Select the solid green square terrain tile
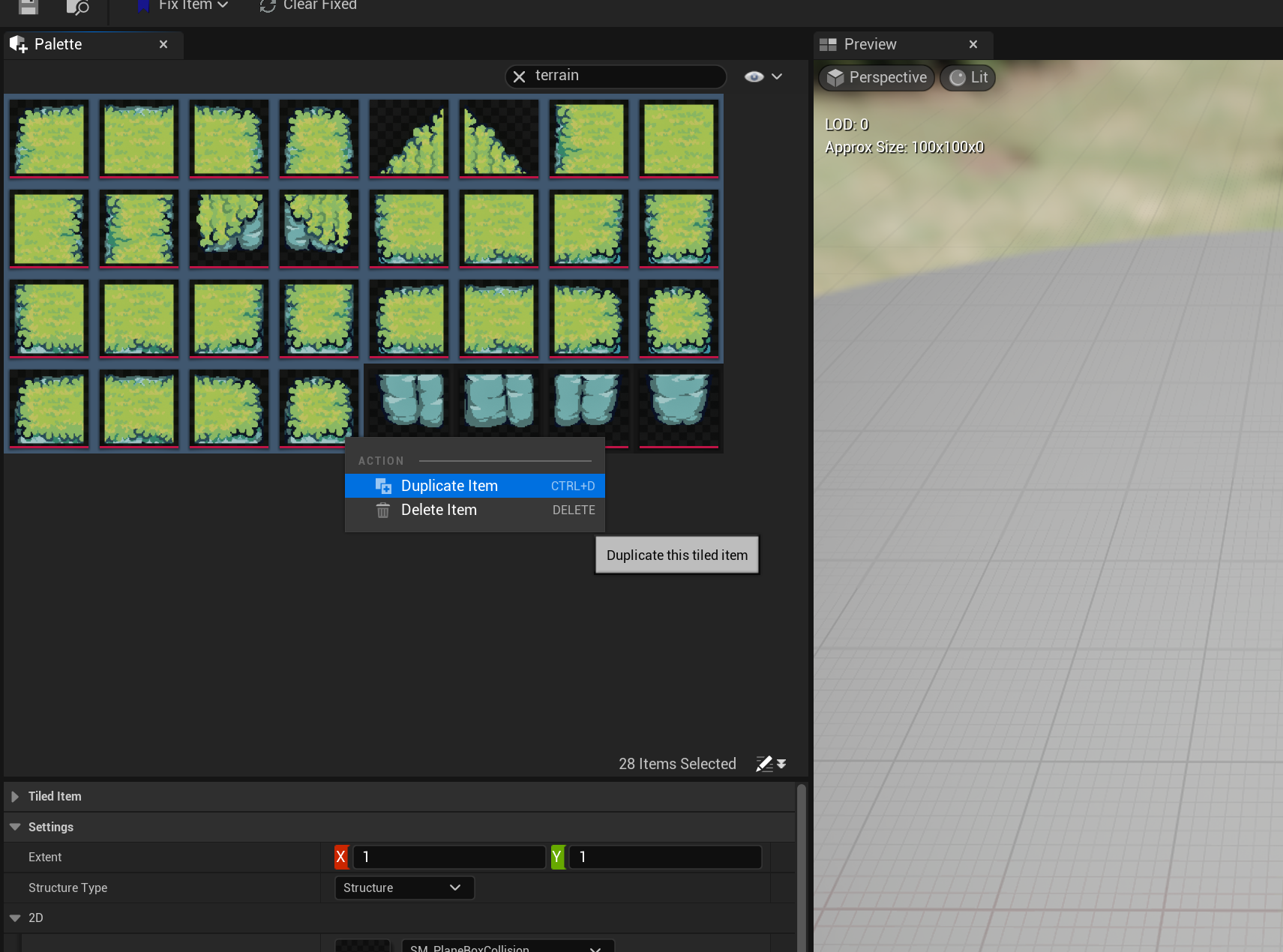1283x952 pixels. pyautogui.click(x=679, y=139)
